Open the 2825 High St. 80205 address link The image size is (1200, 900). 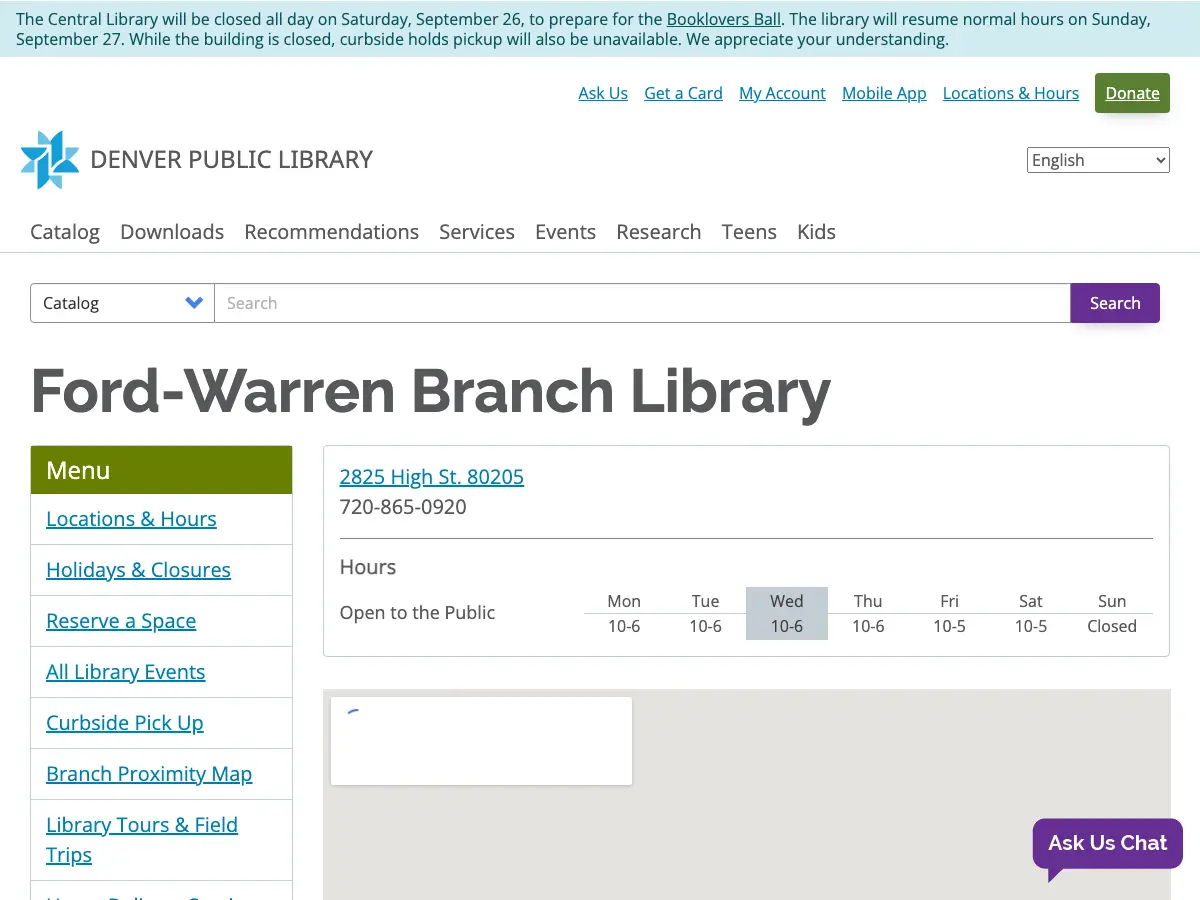click(432, 477)
